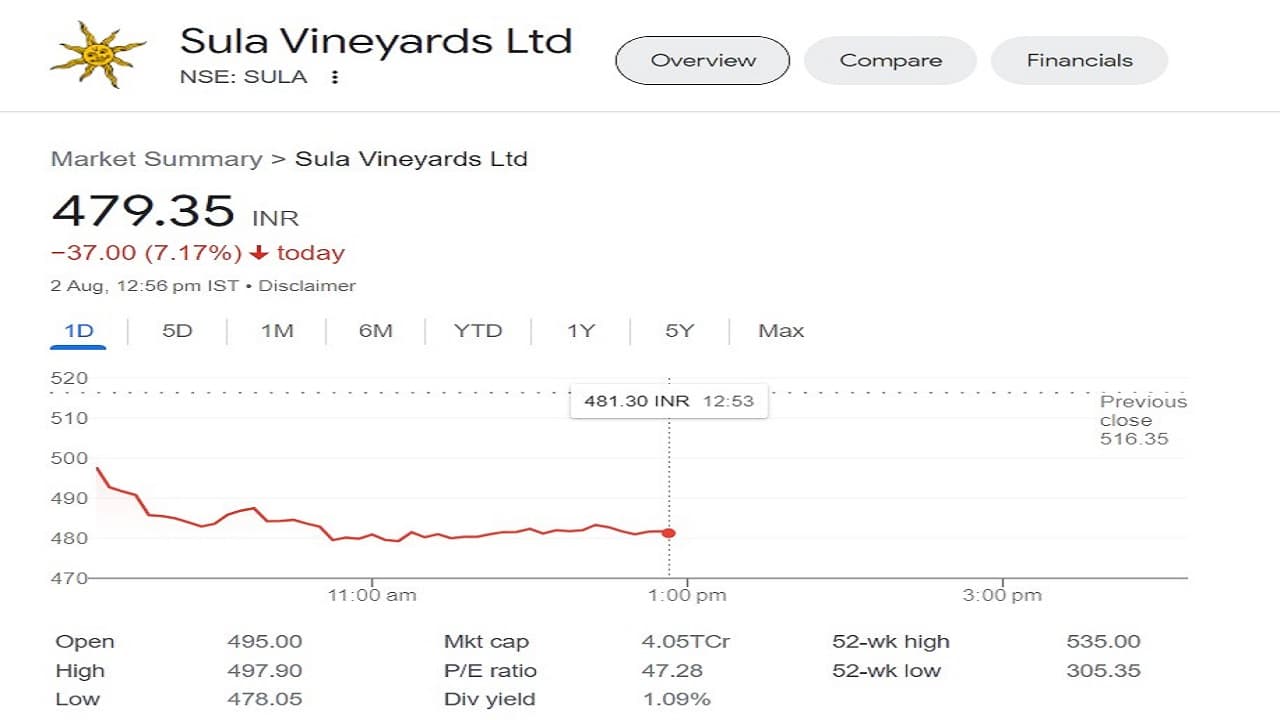Click the red marker dot on the chart
The width and height of the screenshot is (1280, 720).
(x=668, y=533)
